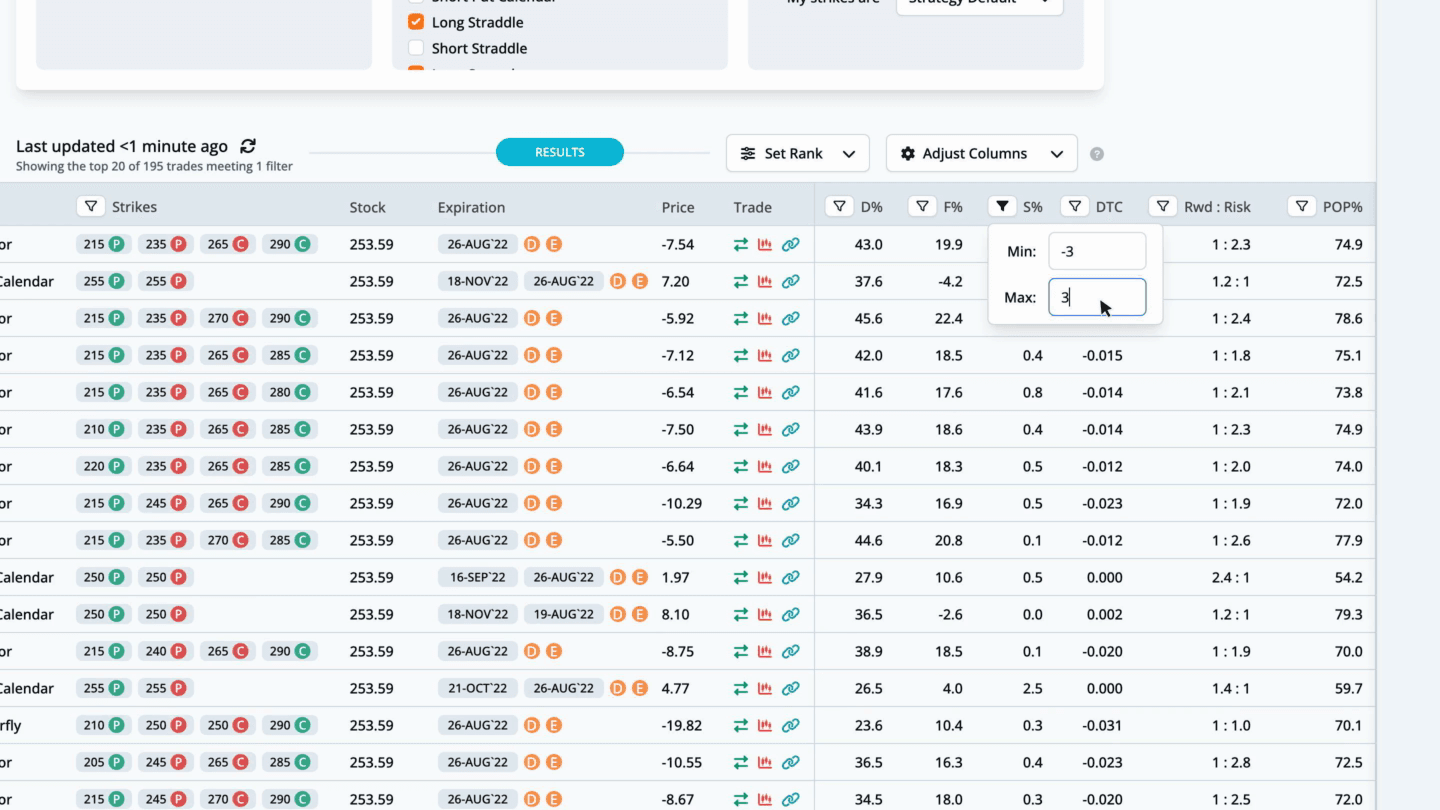The image size is (1440, 810).
Task: Open the Set Rank dropdown
Action: point(798,154)
